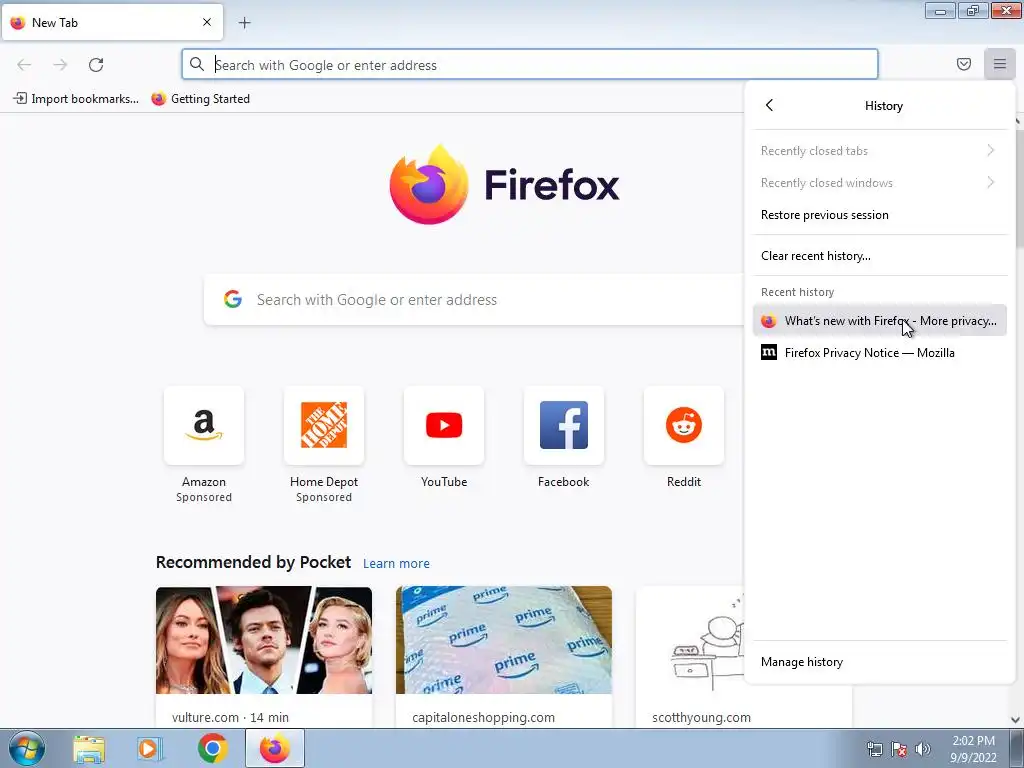Open Getting Started bookmark
Screen dimensions: 1024x768
pyautogui.click(x=200, y=99)
